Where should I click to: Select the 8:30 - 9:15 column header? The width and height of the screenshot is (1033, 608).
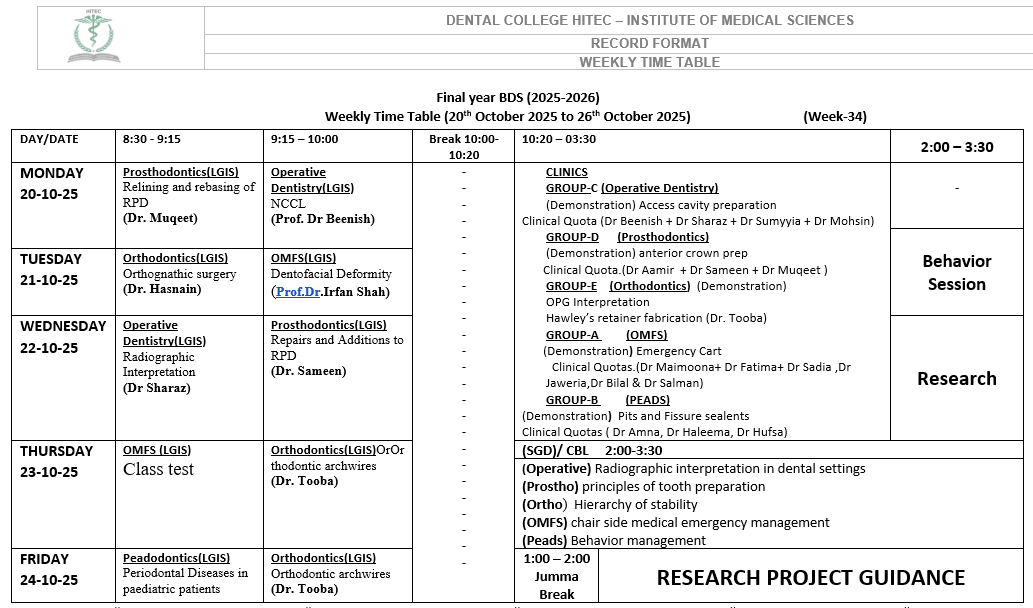[x=151, y=139]
